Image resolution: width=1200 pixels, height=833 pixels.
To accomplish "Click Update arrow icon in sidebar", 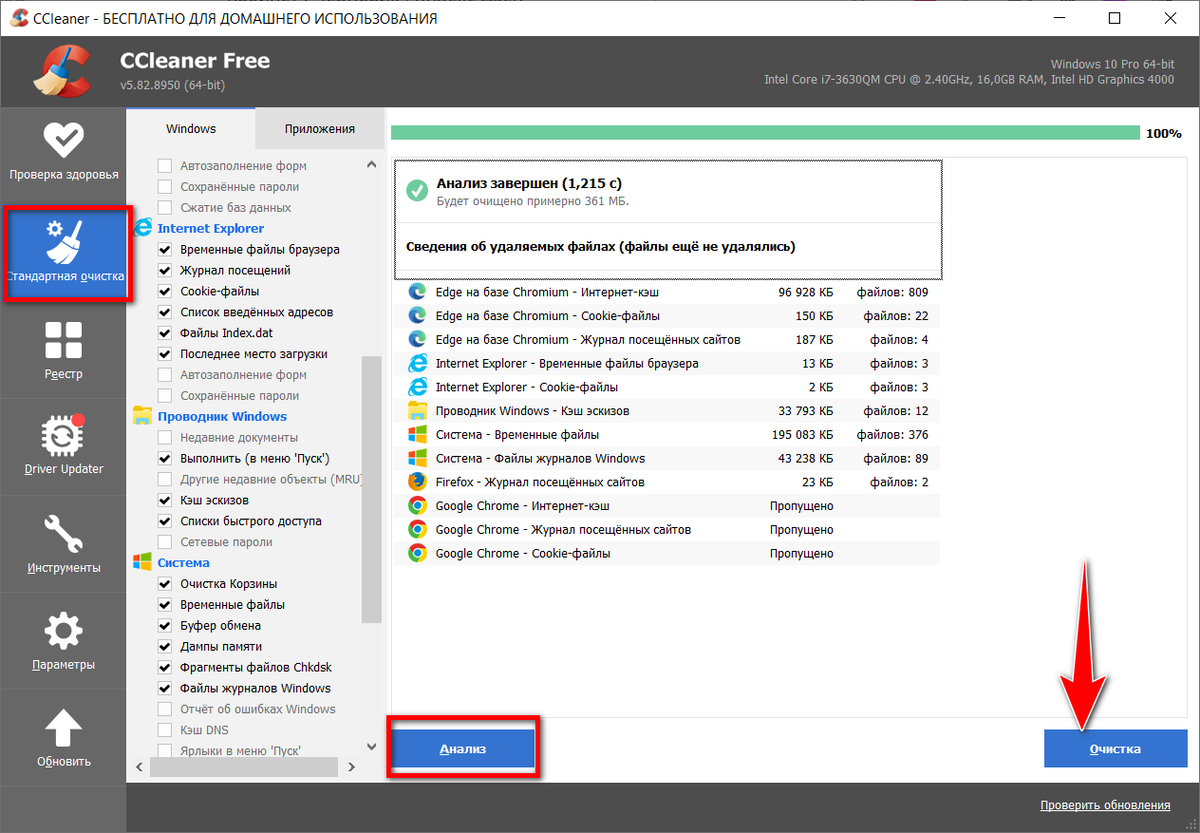I will click(x=64, y=727).
